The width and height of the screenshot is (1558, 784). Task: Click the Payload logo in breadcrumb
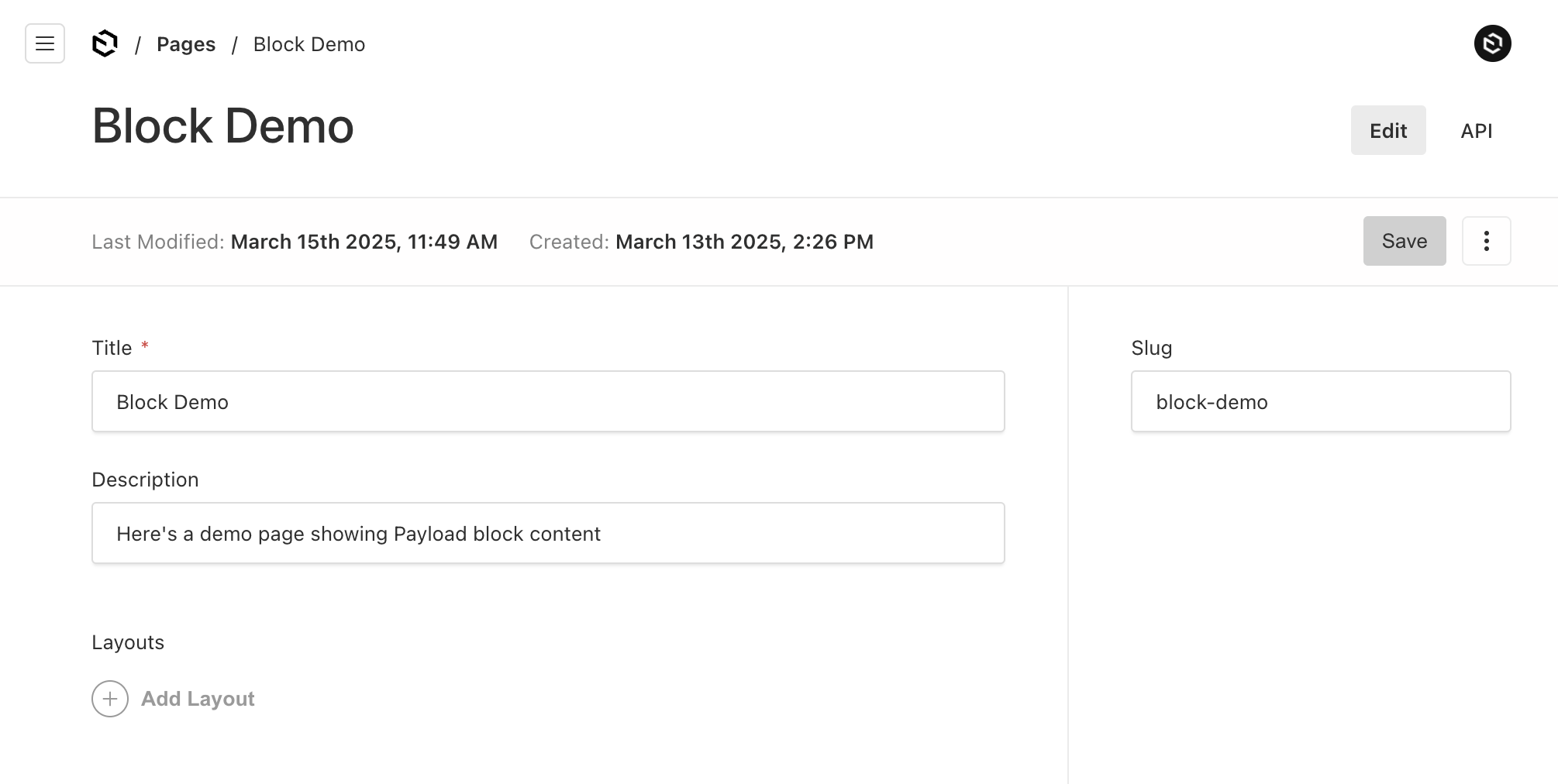tap(105, 43)
